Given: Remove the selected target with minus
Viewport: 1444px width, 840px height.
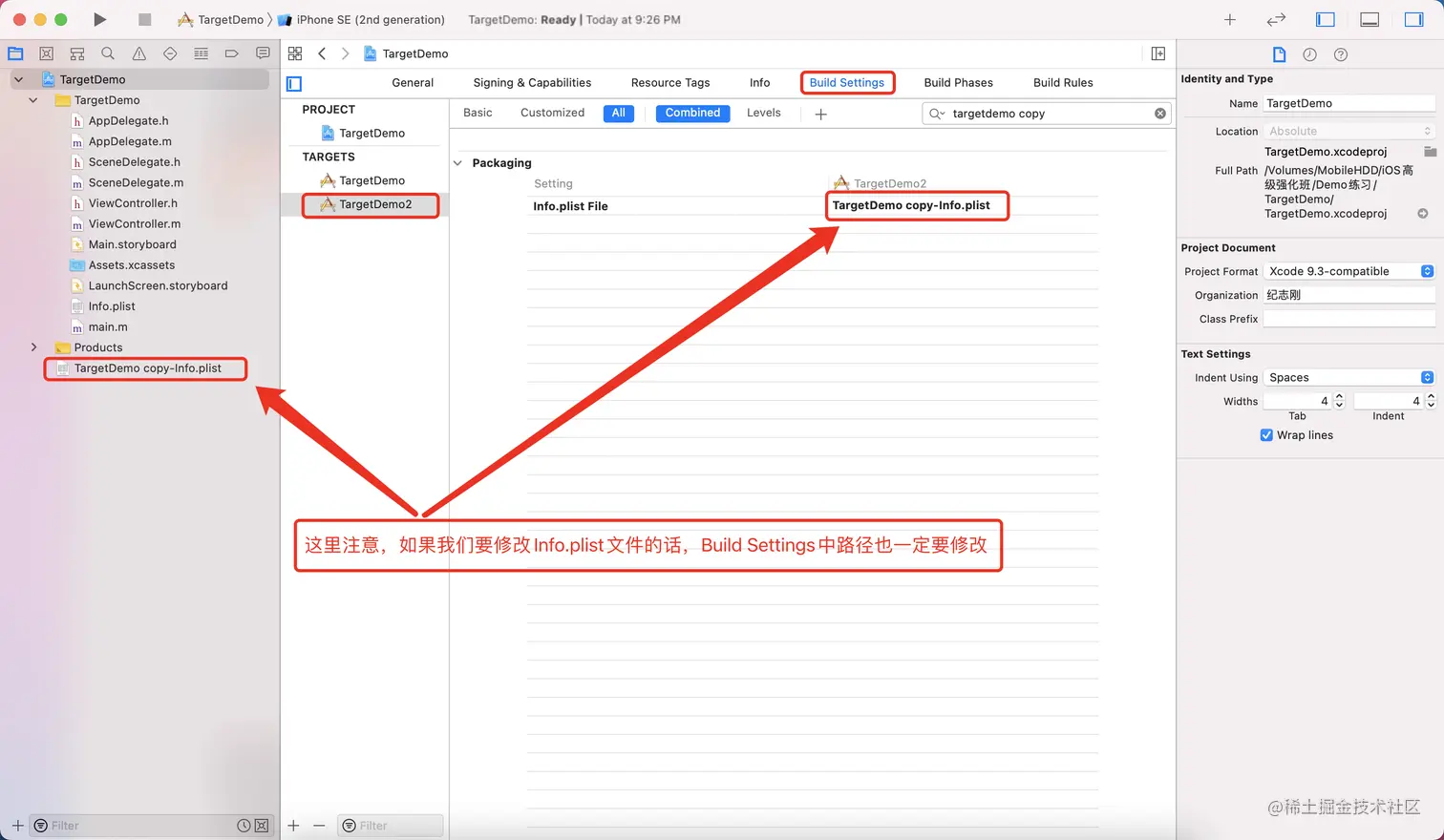Looking at the screenshot, I should [319, 826].
